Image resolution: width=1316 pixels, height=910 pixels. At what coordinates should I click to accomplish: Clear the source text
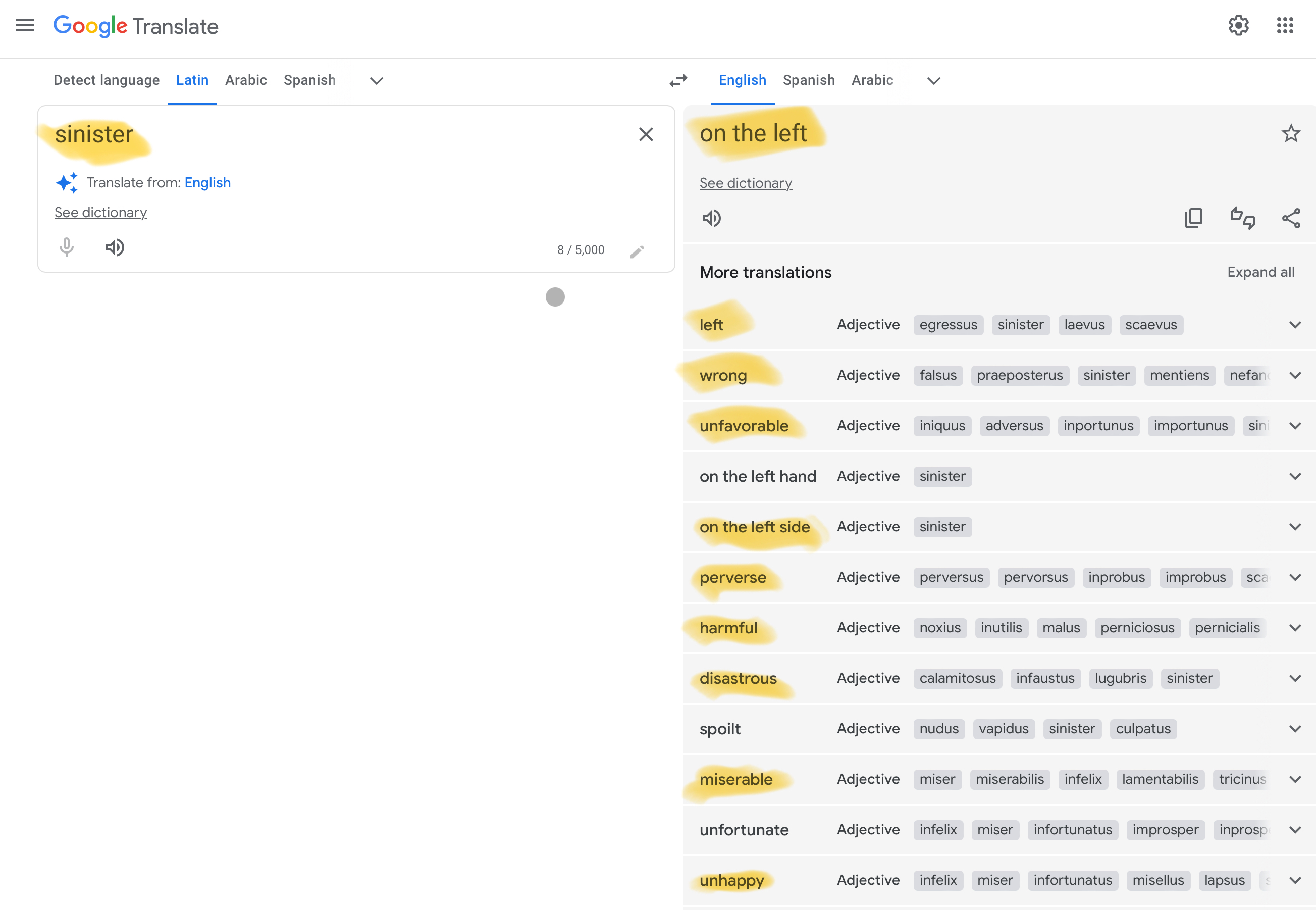[645, 134]
